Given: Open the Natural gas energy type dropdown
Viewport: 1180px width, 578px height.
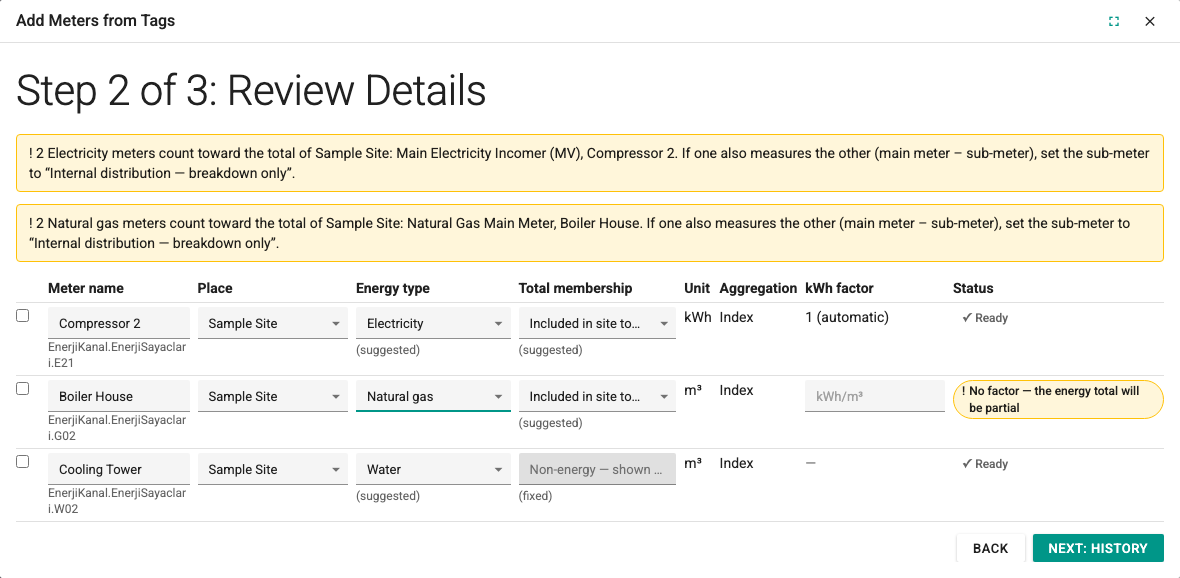Looking at the screenshot, I should click(x=433, y=396).
